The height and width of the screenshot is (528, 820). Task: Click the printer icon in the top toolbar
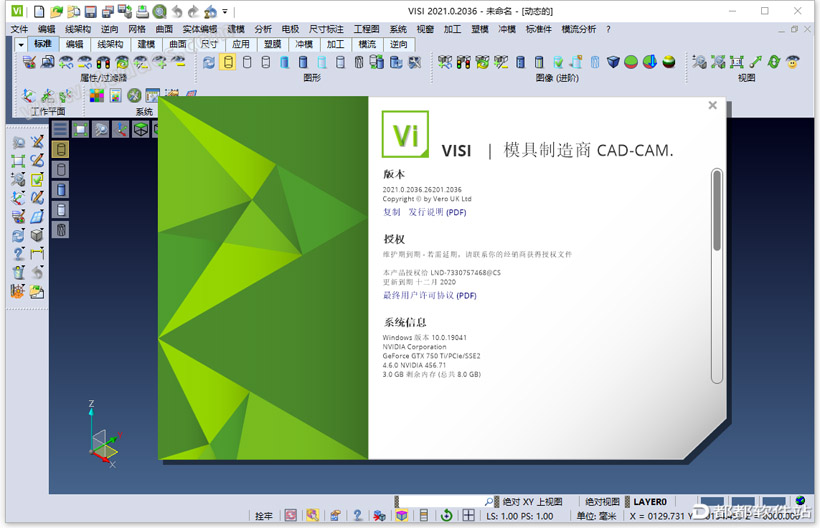pos(142,11)
